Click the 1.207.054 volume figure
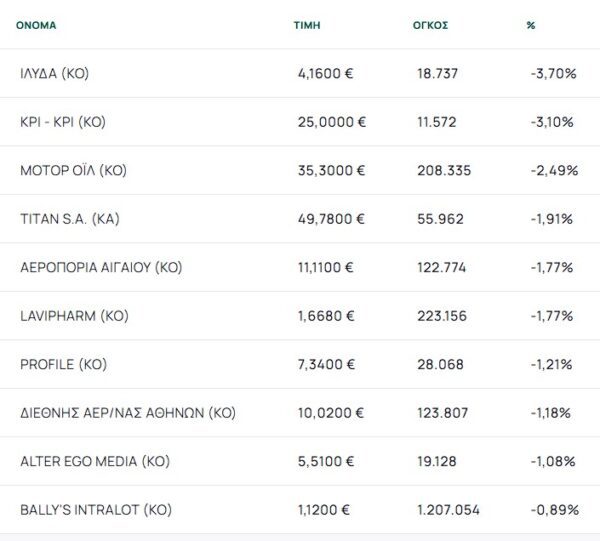 [448, 510]
